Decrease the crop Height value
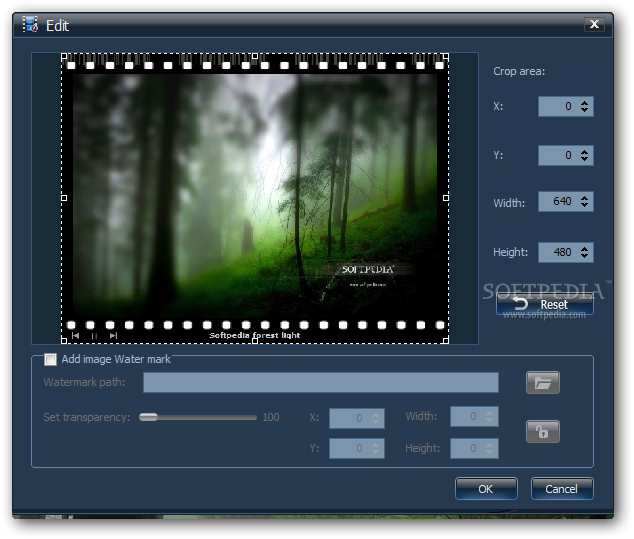Viewport: 634px width, 539px height. tap(584, 256)
